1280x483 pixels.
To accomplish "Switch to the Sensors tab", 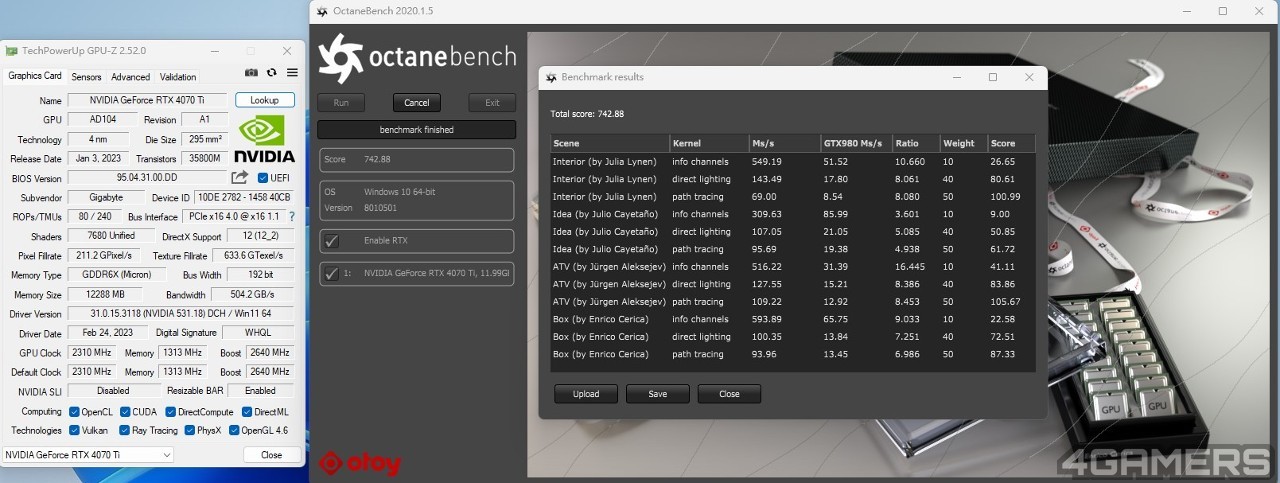I will [x=86, y=77].
